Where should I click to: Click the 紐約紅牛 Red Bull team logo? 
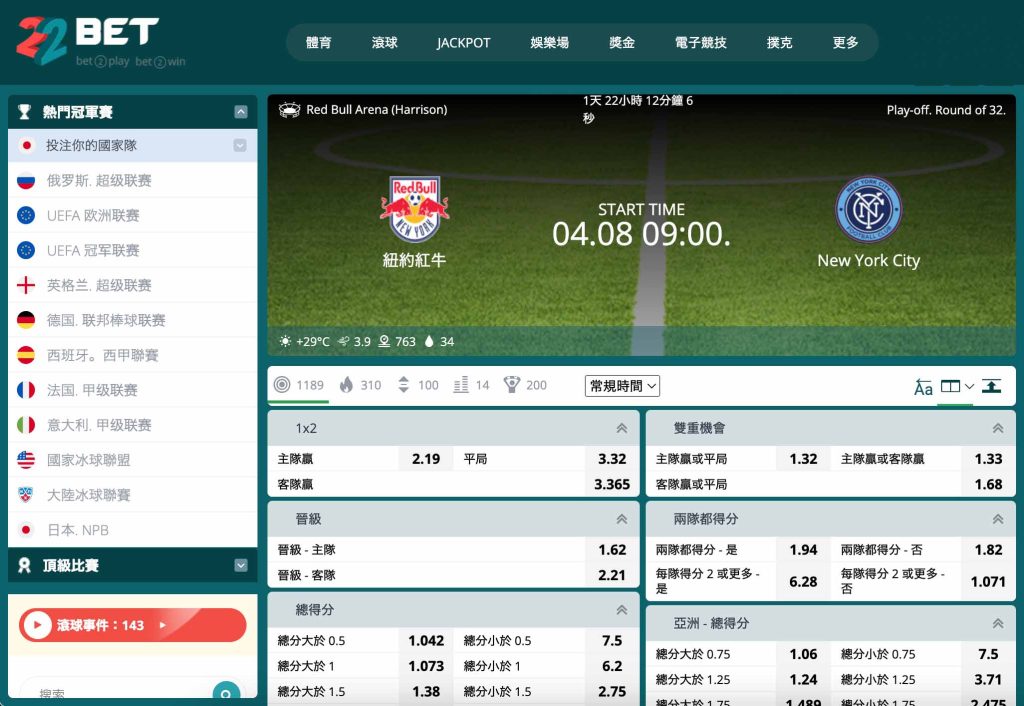415,209
